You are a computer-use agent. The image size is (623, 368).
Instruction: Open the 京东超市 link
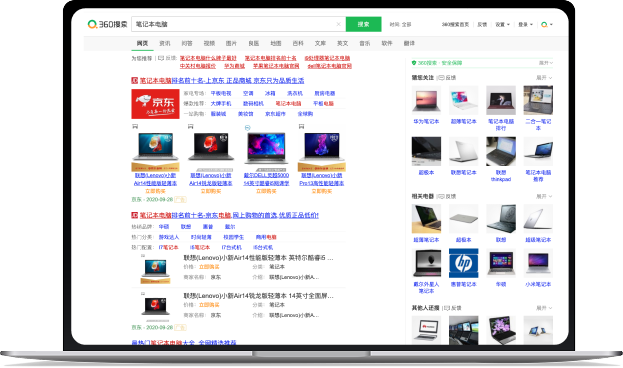275,114
